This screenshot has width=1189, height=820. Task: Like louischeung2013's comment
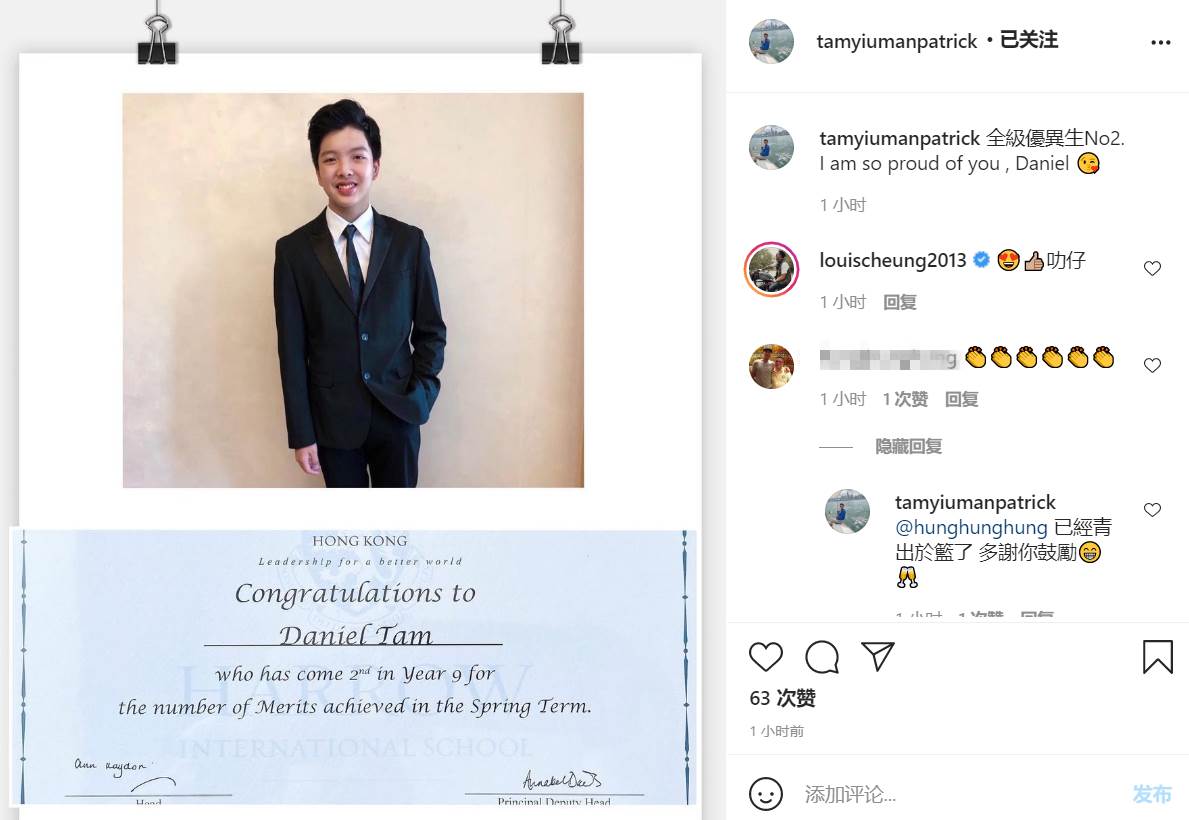click(1153, 269)
